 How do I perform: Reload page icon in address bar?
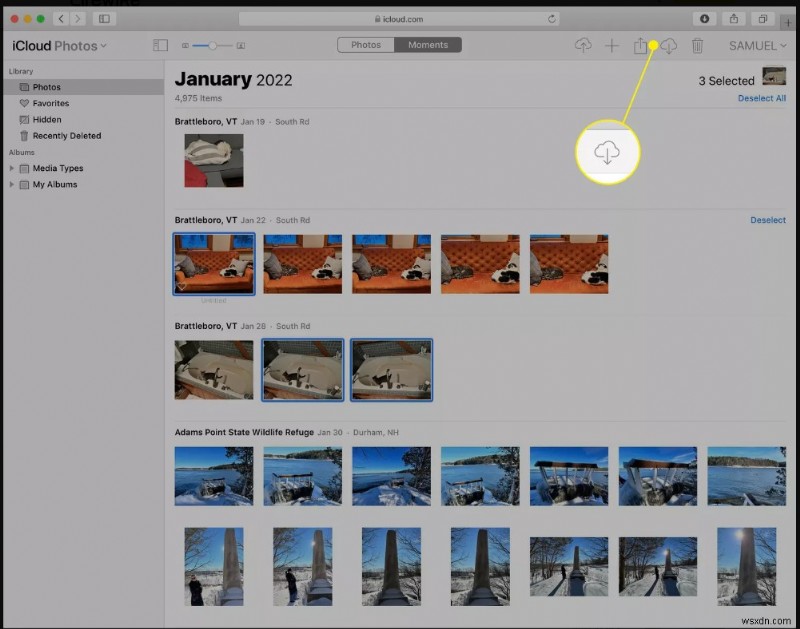click(552, 19)
